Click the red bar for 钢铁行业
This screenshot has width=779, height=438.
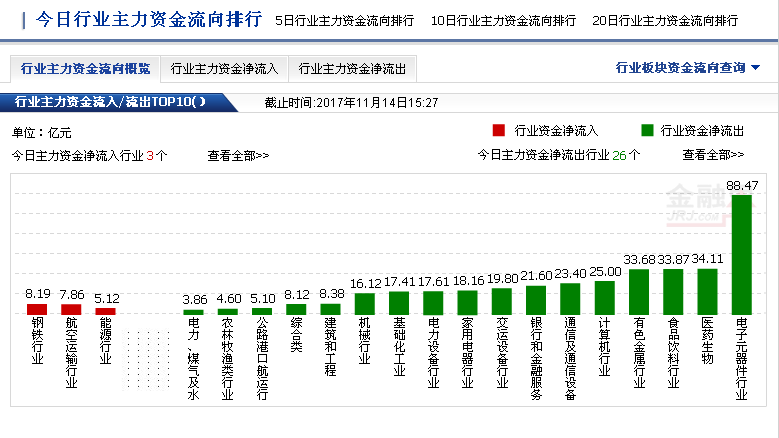tap(37, 309)
